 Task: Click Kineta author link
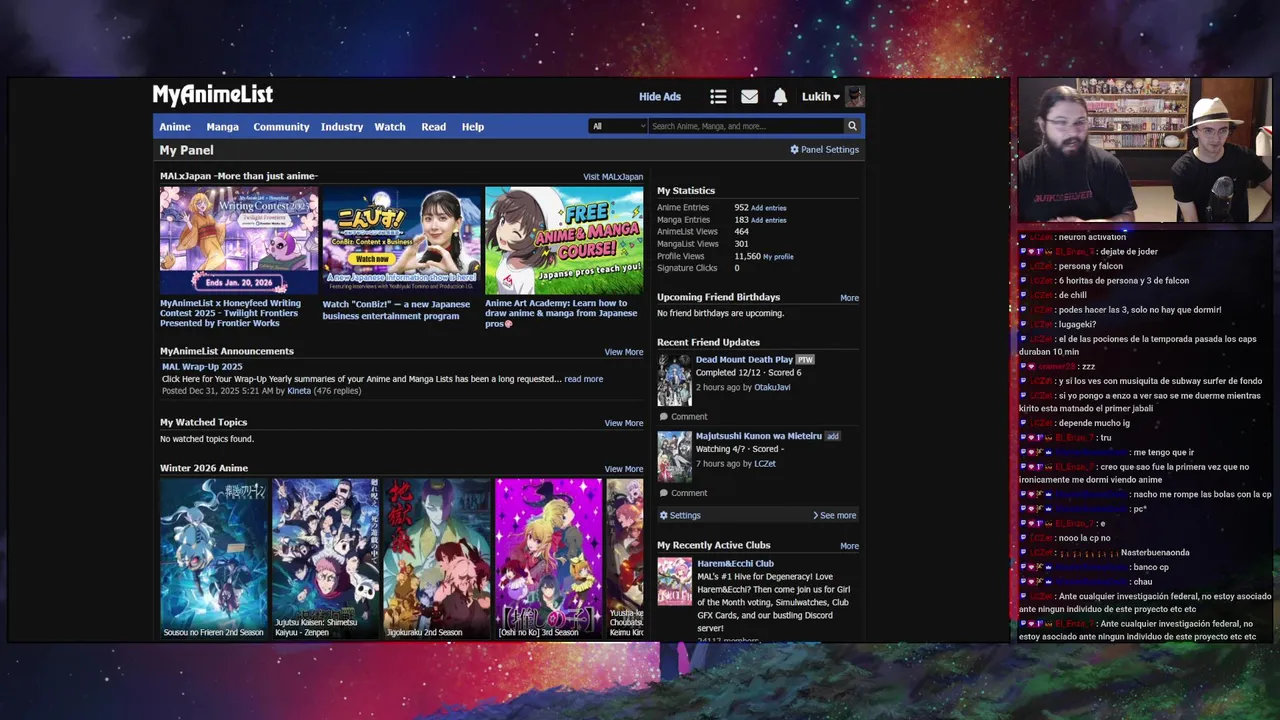pyautogui.click(x=299, y=391)
